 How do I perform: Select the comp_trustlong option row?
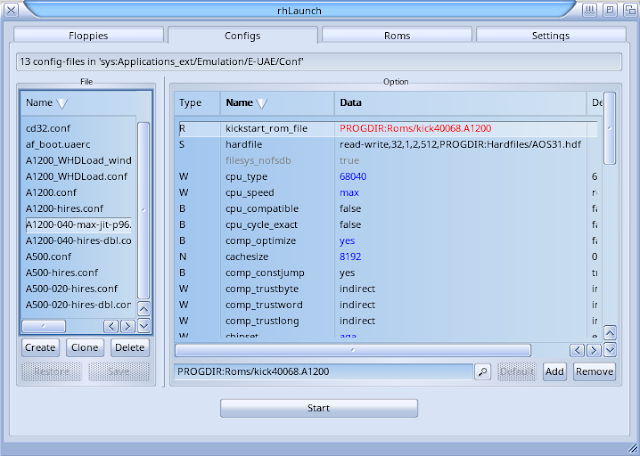[x=388, y=320]
